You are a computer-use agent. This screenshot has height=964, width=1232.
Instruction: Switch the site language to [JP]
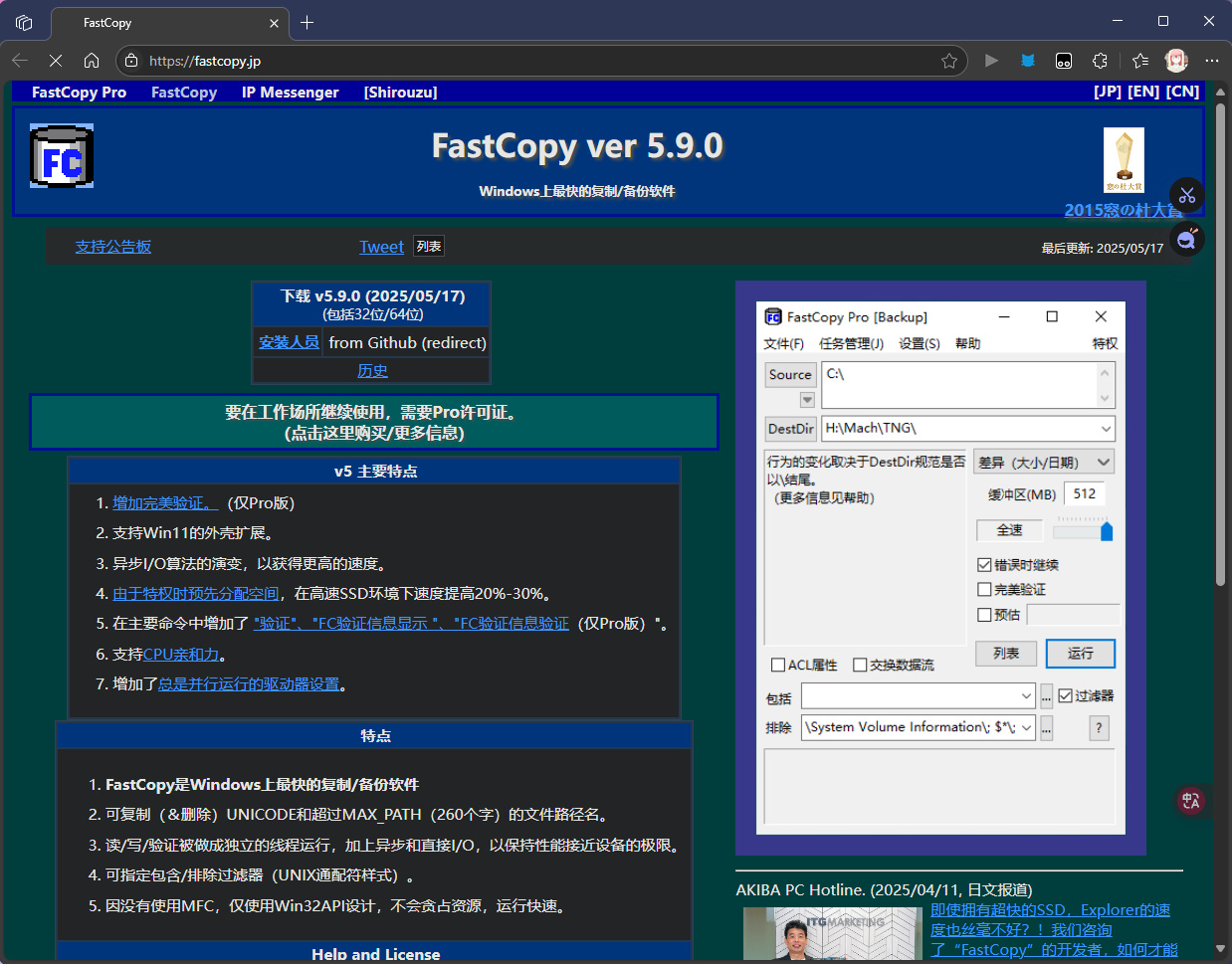1108,91
